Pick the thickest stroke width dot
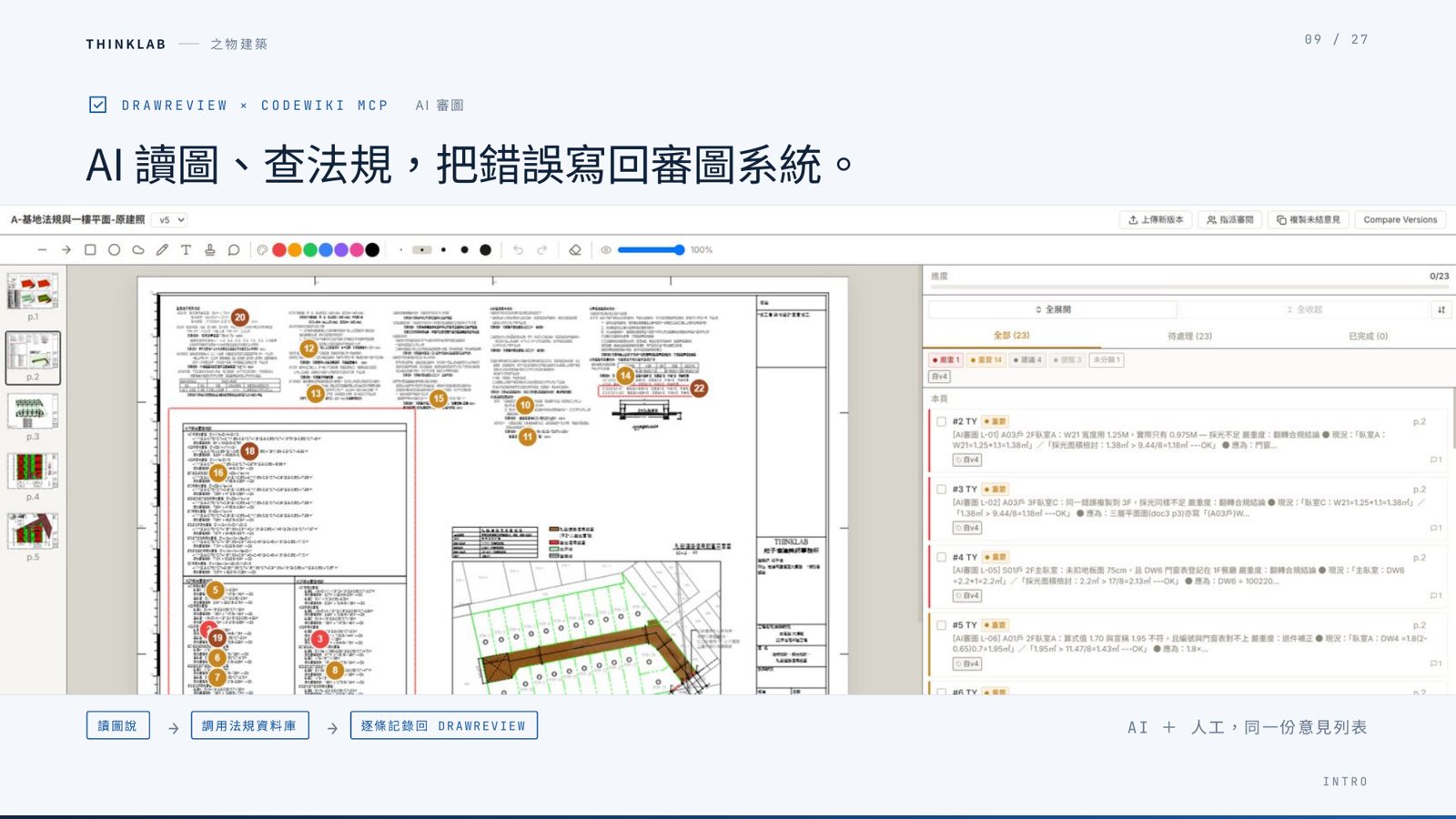 point(486,249)
